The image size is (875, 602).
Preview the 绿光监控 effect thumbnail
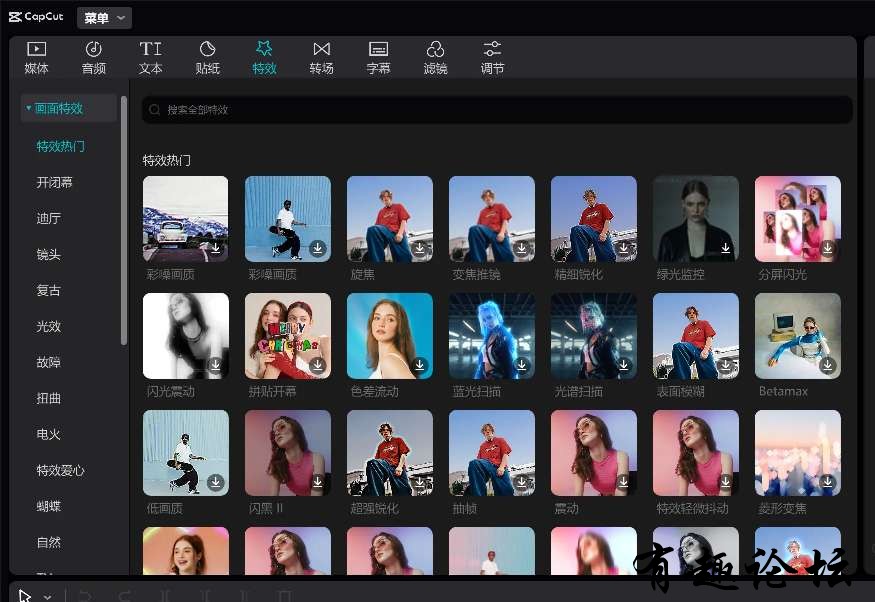[696, 219]
